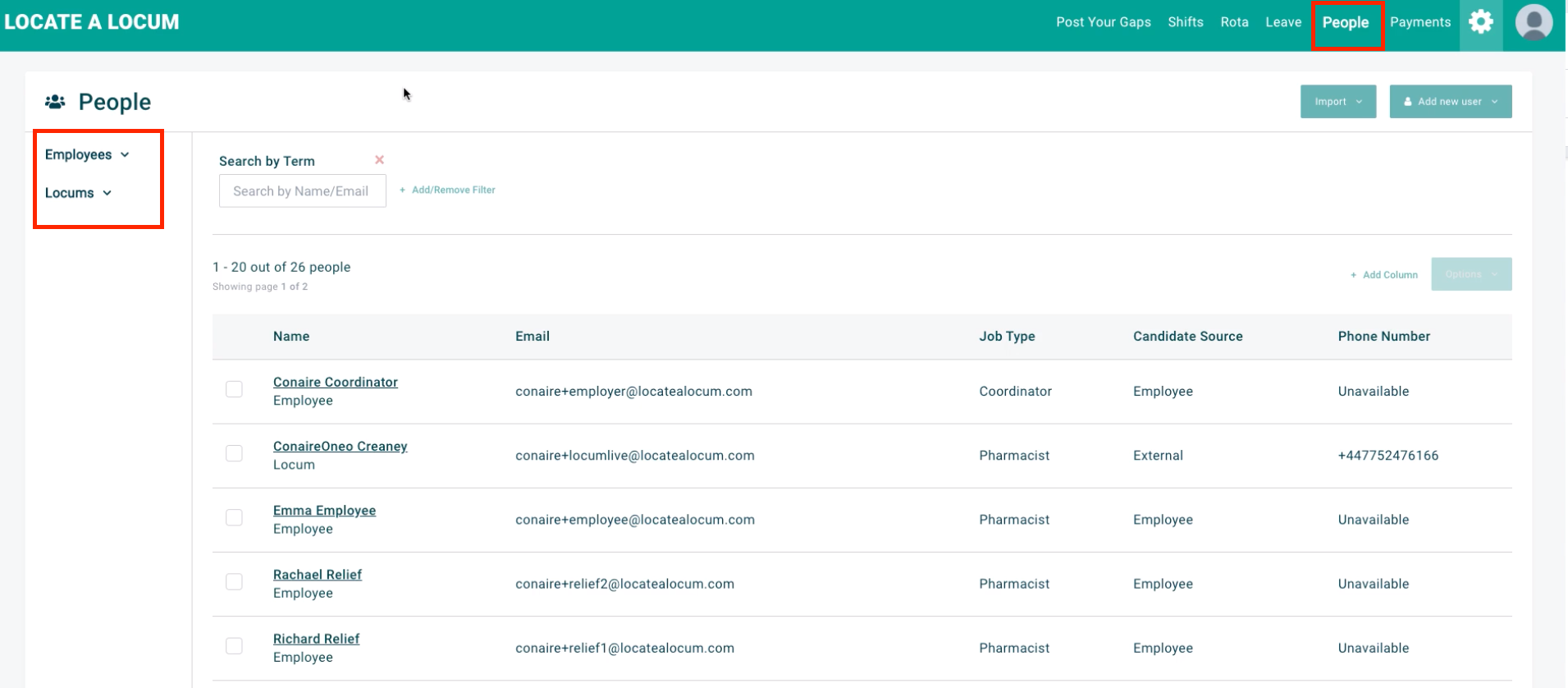The width and height of the screenshot is (1568, 688).
Task: Click the Phone Number column header
Action: point(1384,337)
